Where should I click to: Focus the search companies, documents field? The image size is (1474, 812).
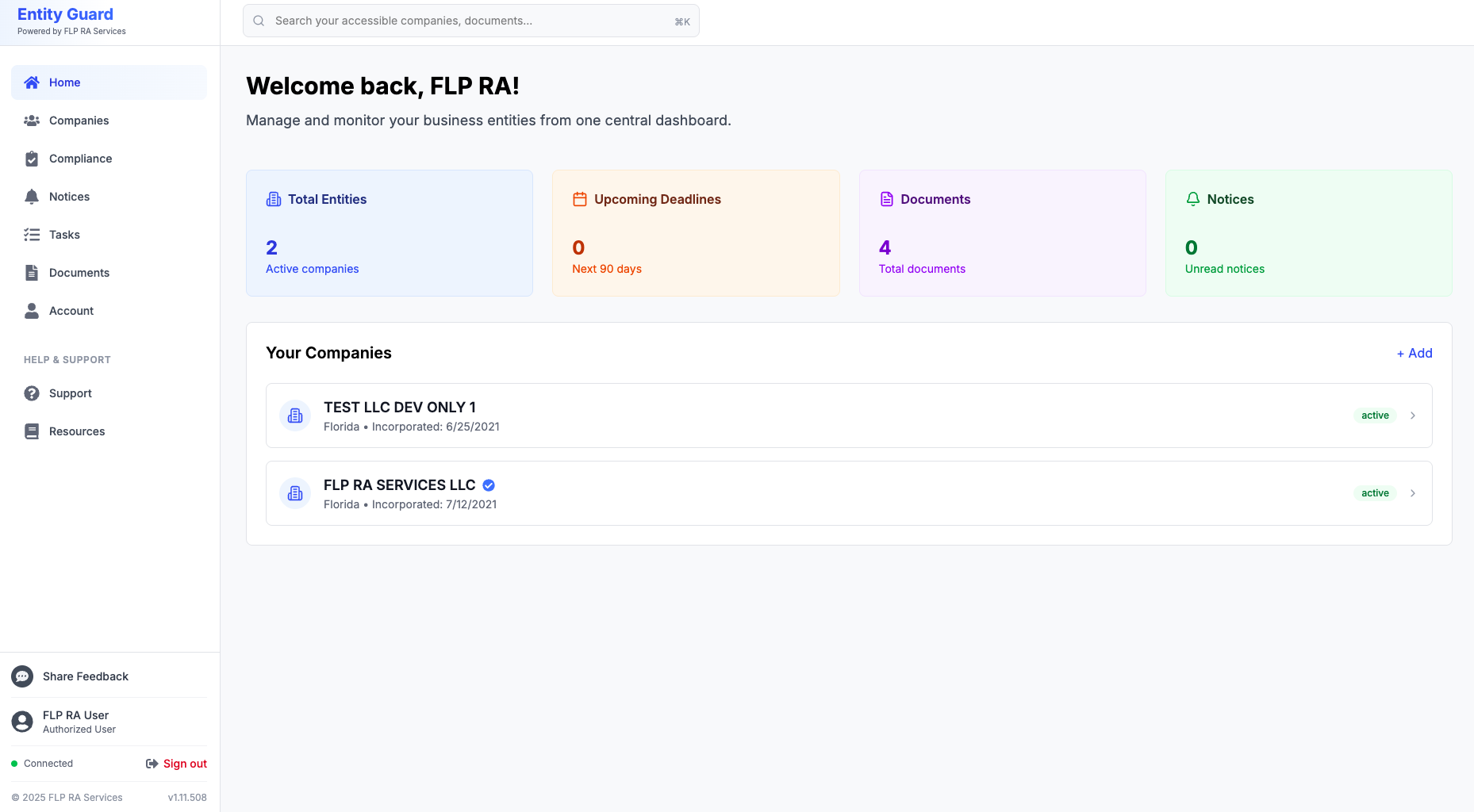pyautogui.click(x=471, y=21)
